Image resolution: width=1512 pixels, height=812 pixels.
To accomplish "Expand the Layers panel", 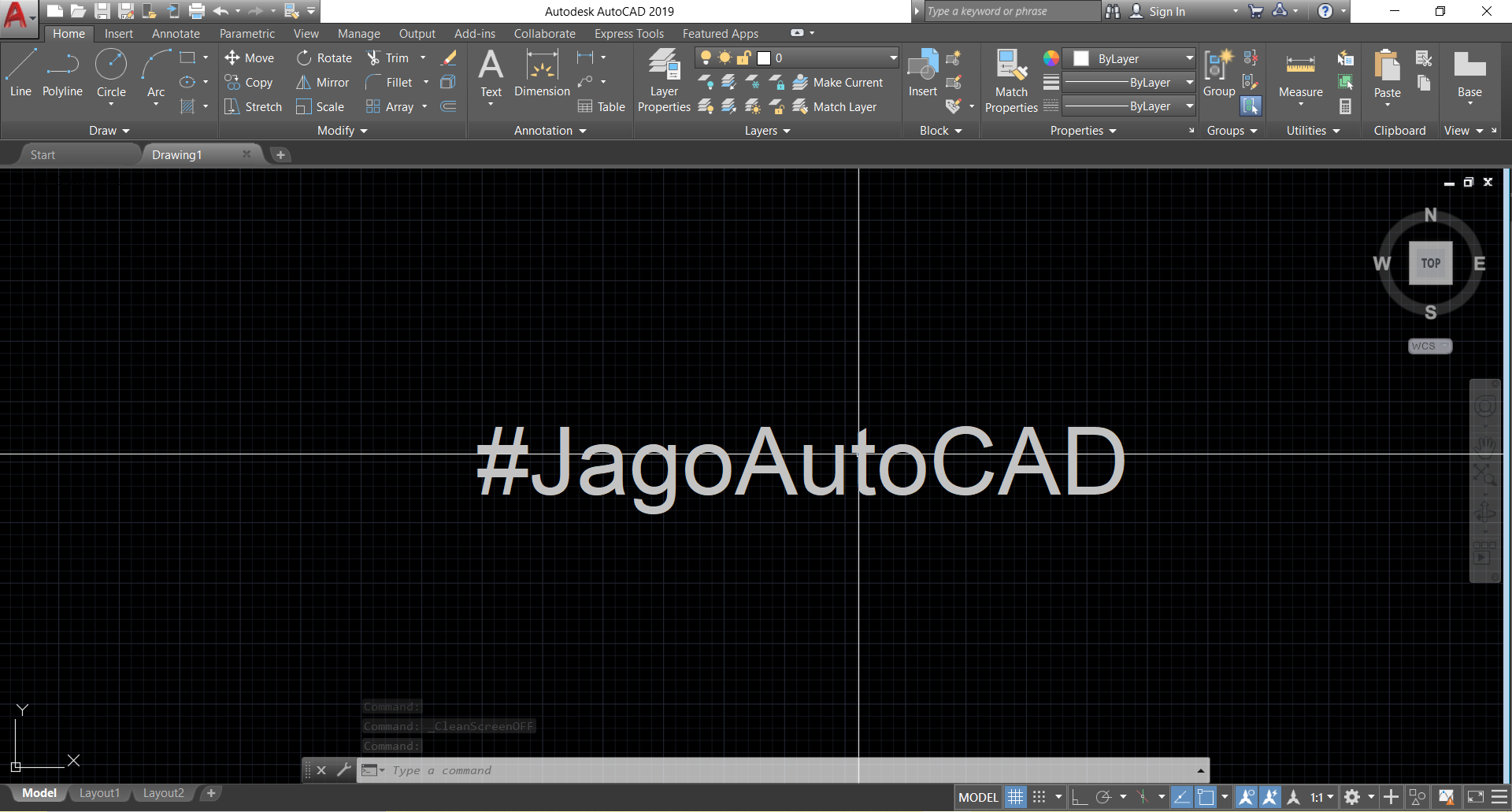I will click(768, 131).
